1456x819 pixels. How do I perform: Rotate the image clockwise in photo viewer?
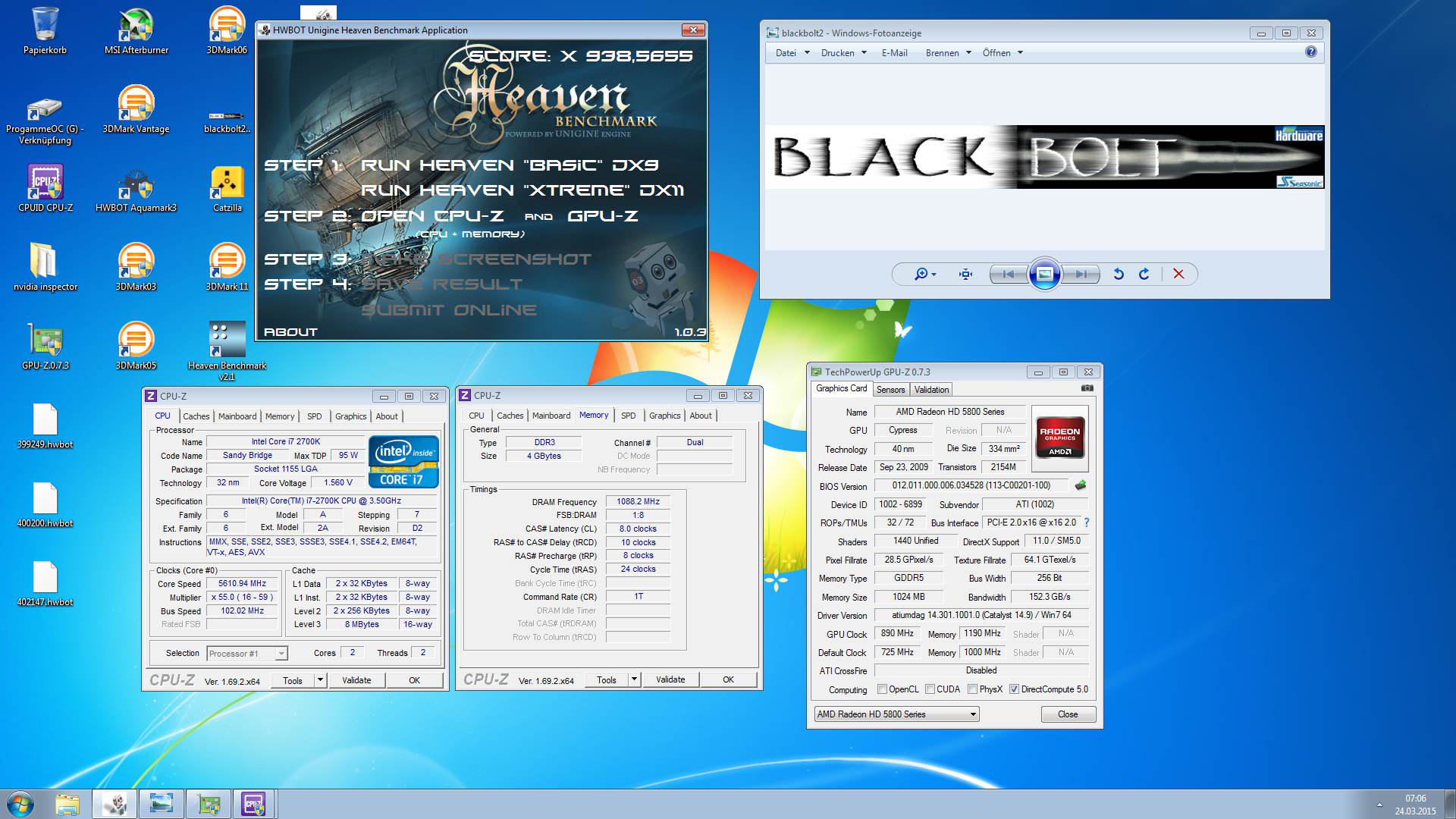tap(1144, 274)
